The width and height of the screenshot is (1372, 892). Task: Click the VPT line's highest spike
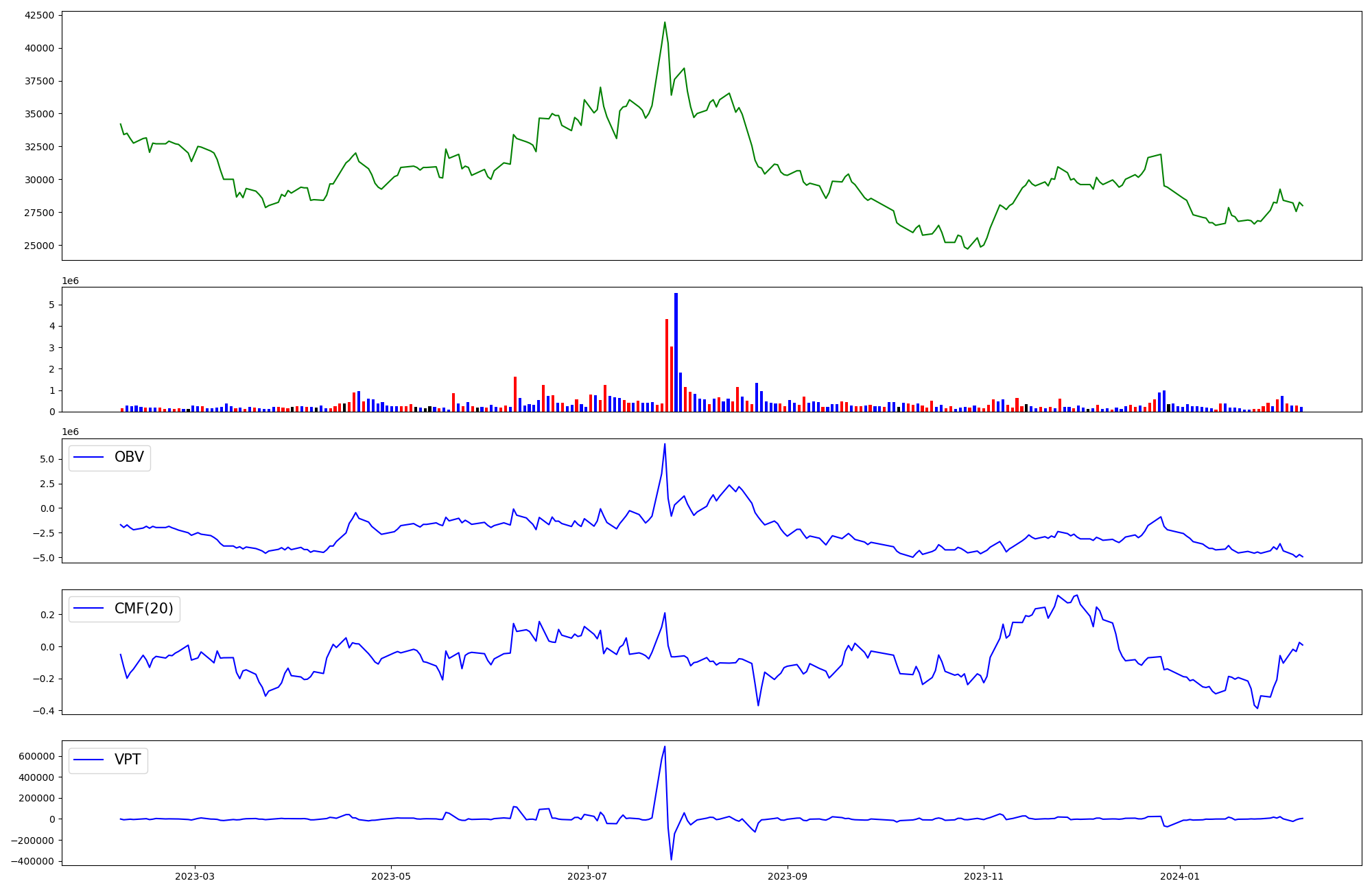tap(665, 747)
